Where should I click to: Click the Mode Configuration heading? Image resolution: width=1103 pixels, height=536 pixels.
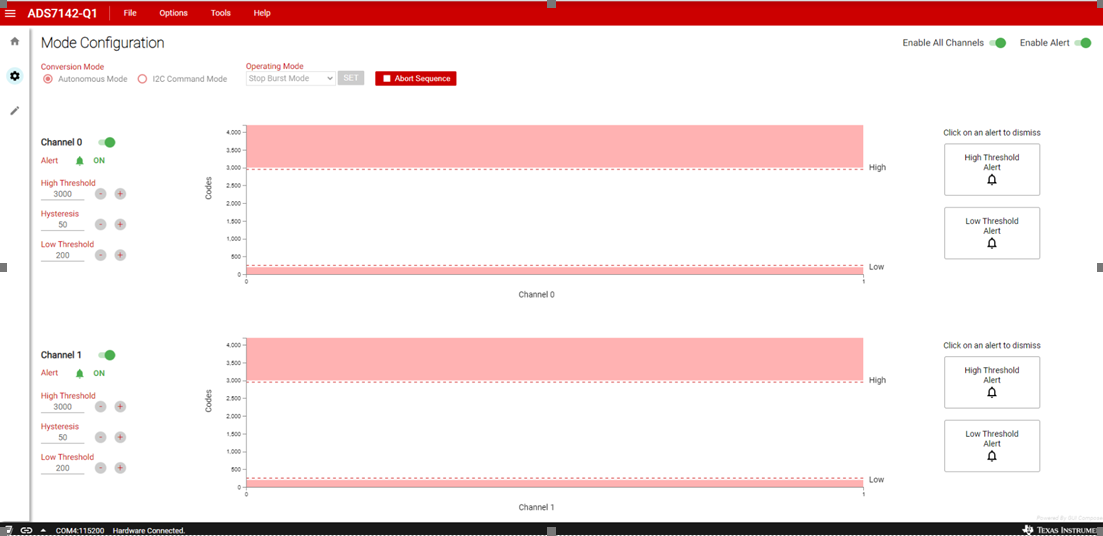(103, 43)
